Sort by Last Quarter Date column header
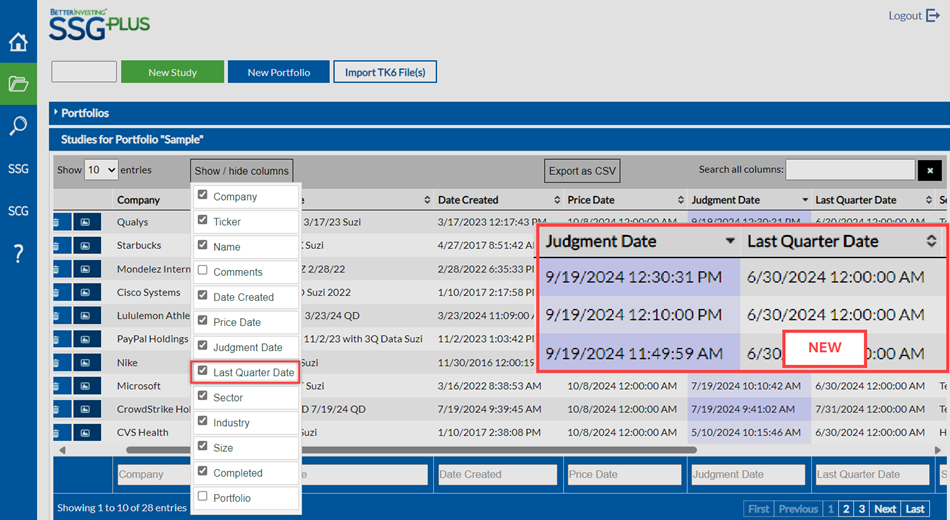 click(x=873, y=200)
